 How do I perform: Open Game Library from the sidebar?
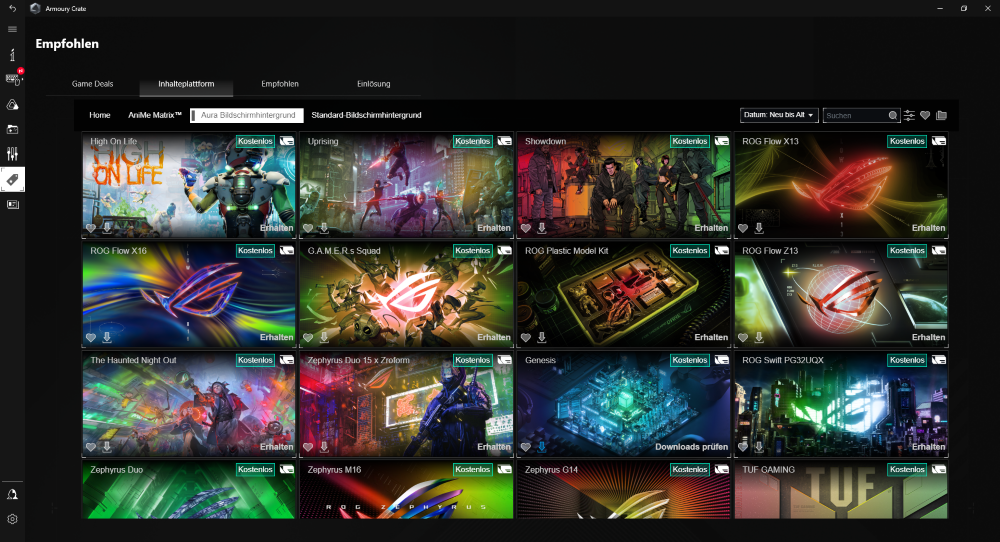coord(12,129)
